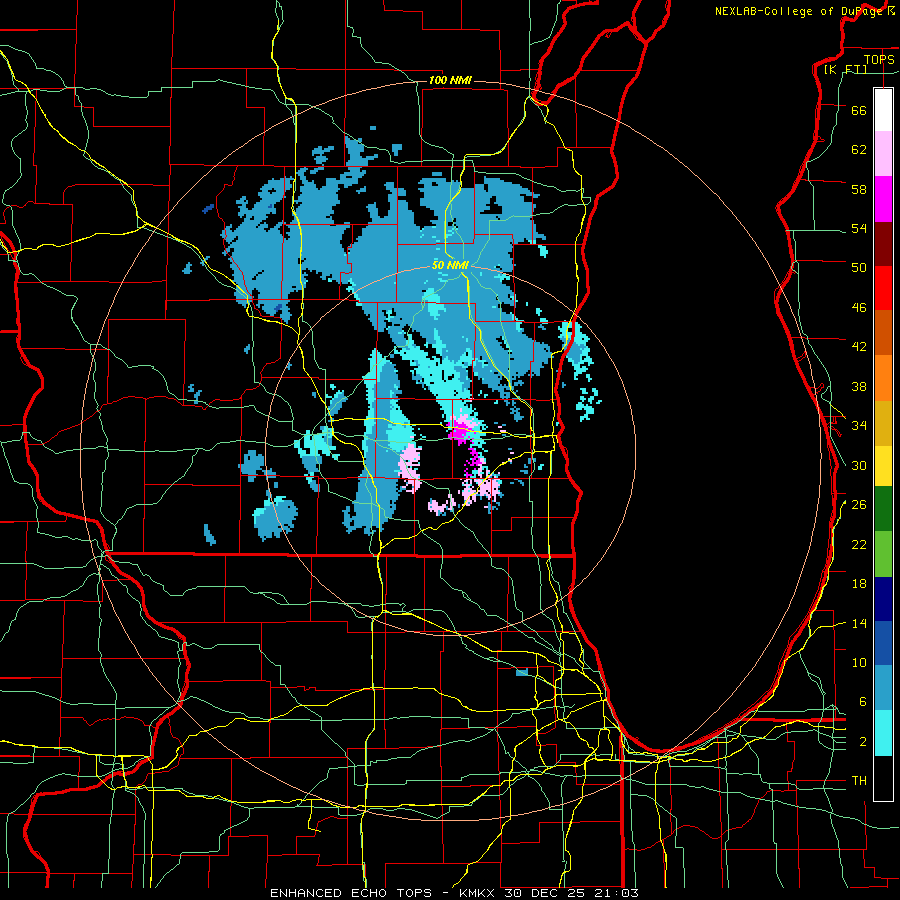
Task: Click the medium blue legend swatch
Action: tap(883, 643)
